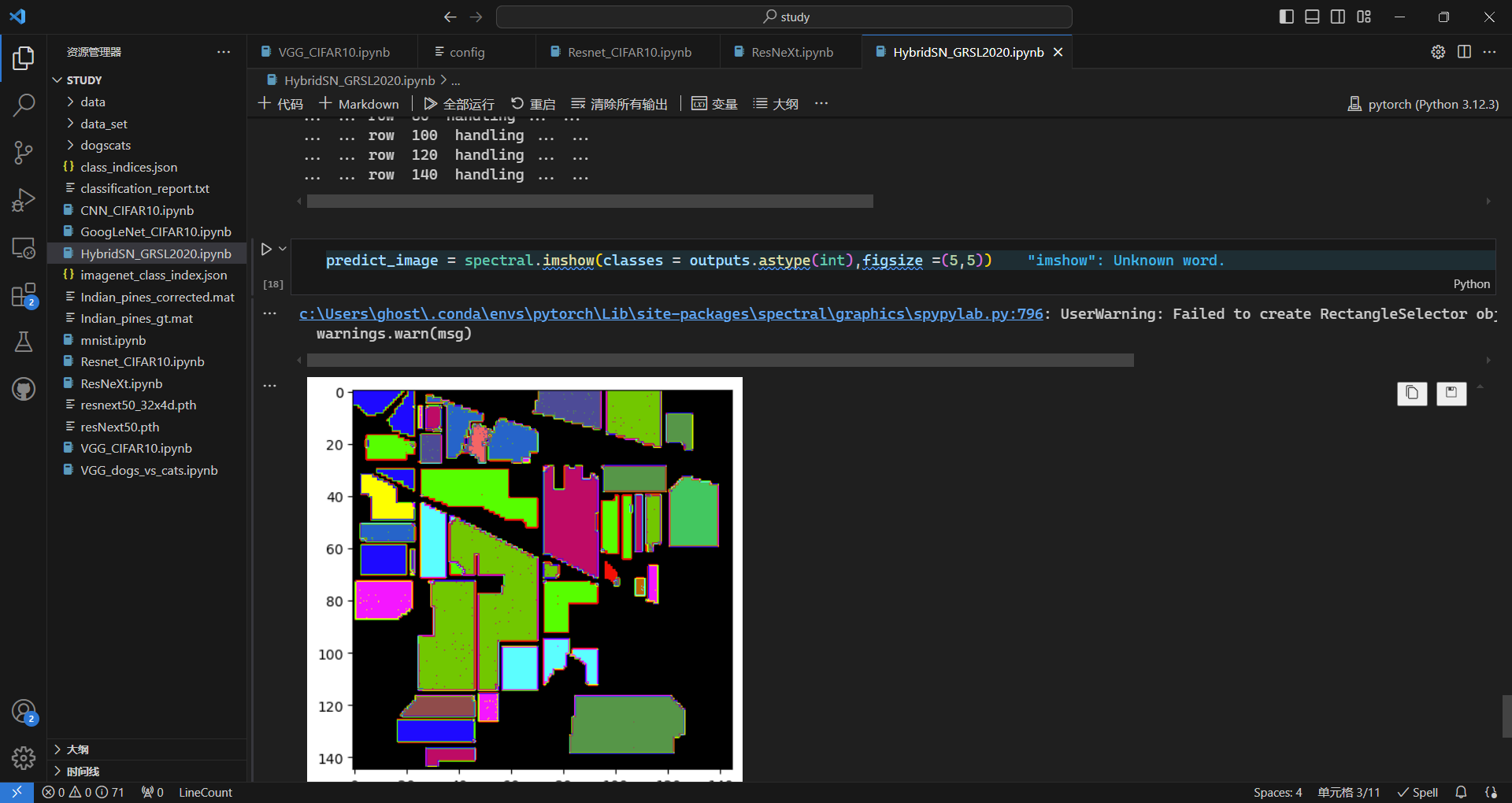Image resolution: width=1512 pixels, height=803 pixels.
Task: Open the Source Control view
Action: (x=24, y=153)
